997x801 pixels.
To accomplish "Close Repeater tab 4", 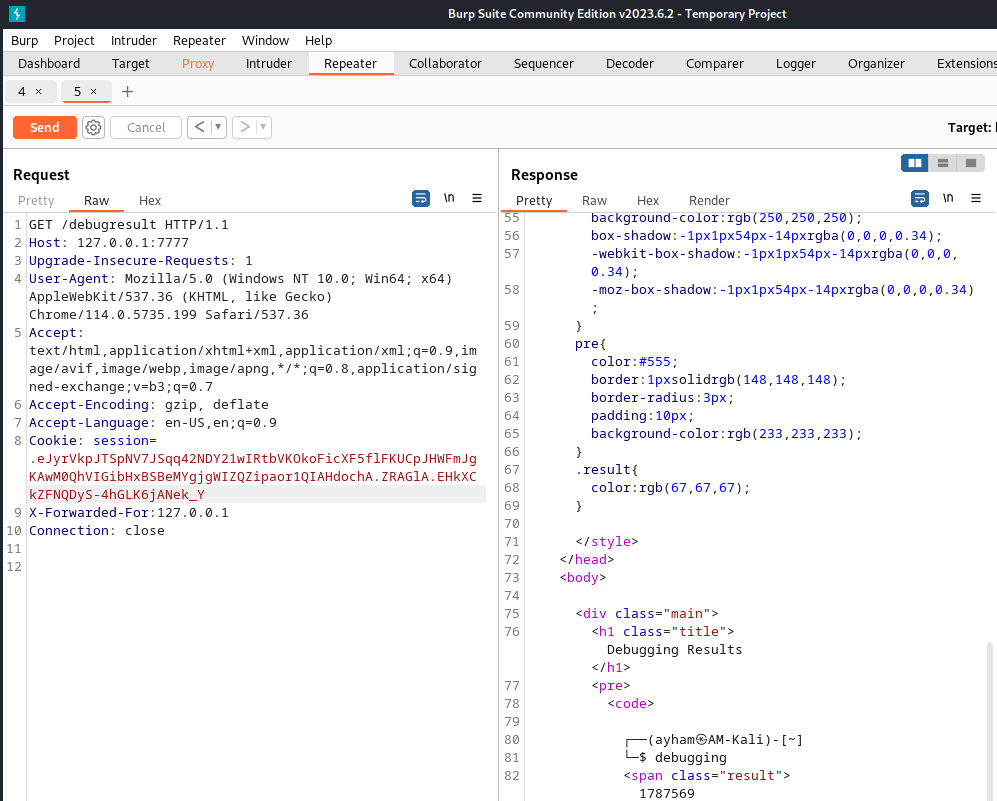I will tap(39, 92).
